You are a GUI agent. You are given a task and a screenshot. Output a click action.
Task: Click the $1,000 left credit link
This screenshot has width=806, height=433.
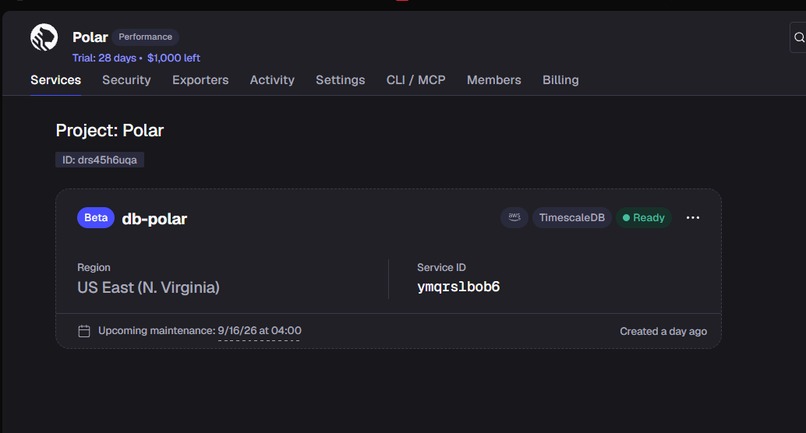[174, 58]
